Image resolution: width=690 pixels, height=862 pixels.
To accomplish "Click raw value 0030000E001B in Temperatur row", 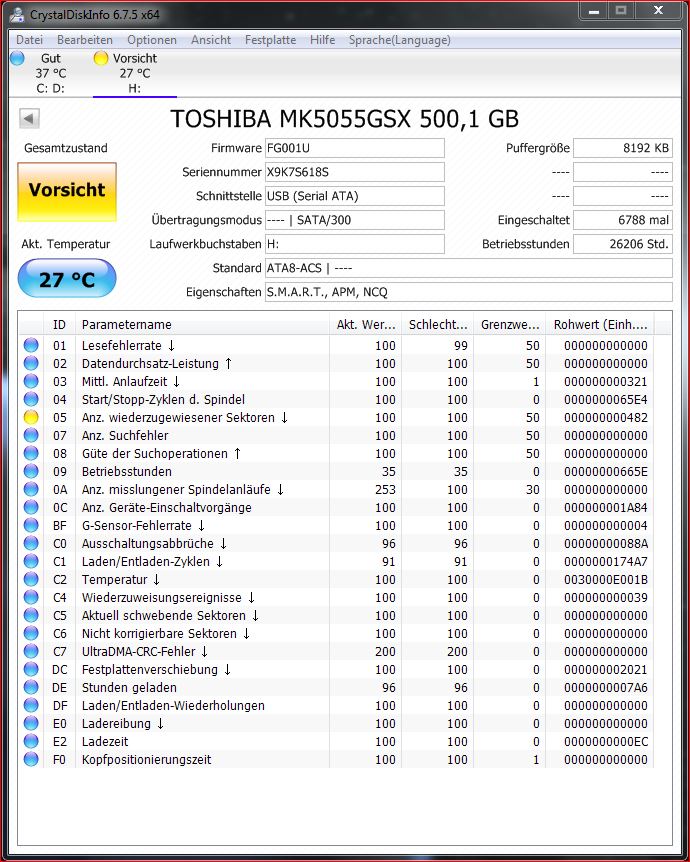I will pos(605,579).
